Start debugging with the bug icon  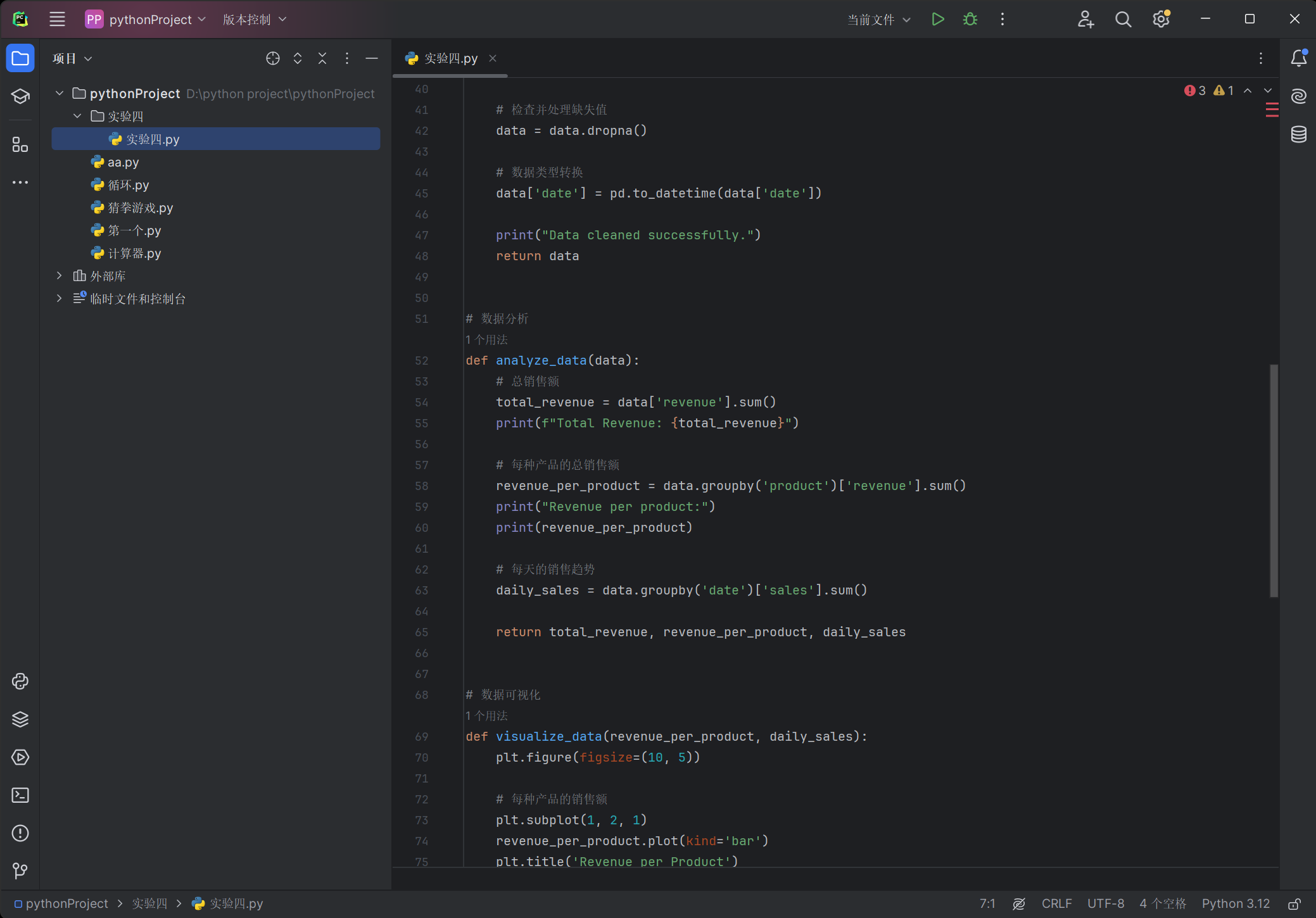(x=970, y=19)
